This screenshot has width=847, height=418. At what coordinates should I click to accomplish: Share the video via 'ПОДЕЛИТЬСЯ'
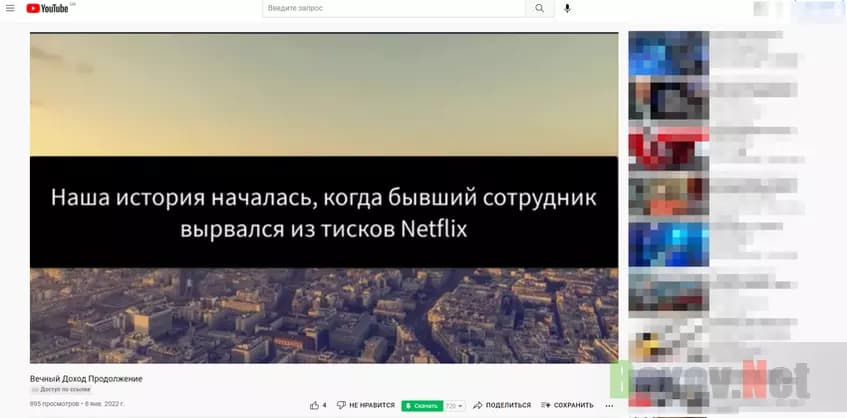tap(502, 405)
